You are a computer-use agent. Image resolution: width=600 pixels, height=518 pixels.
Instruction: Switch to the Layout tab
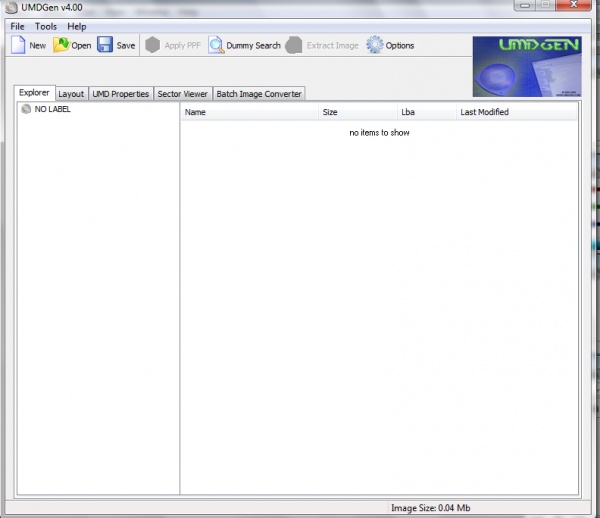[x=71, y=94]
